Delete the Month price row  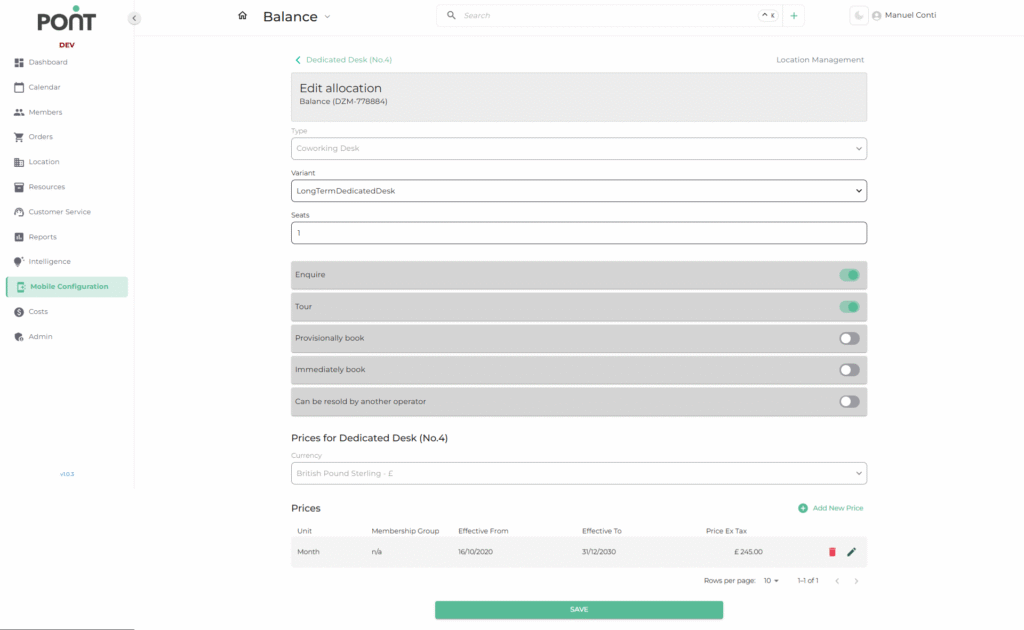coord(832,552)
